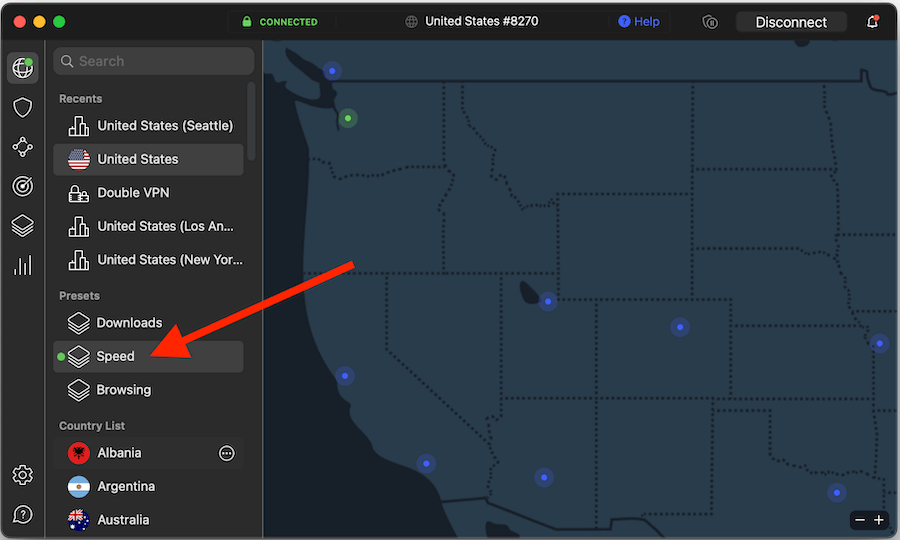
Task: Click the Double VPN lock icon
Action: (79, 193)
